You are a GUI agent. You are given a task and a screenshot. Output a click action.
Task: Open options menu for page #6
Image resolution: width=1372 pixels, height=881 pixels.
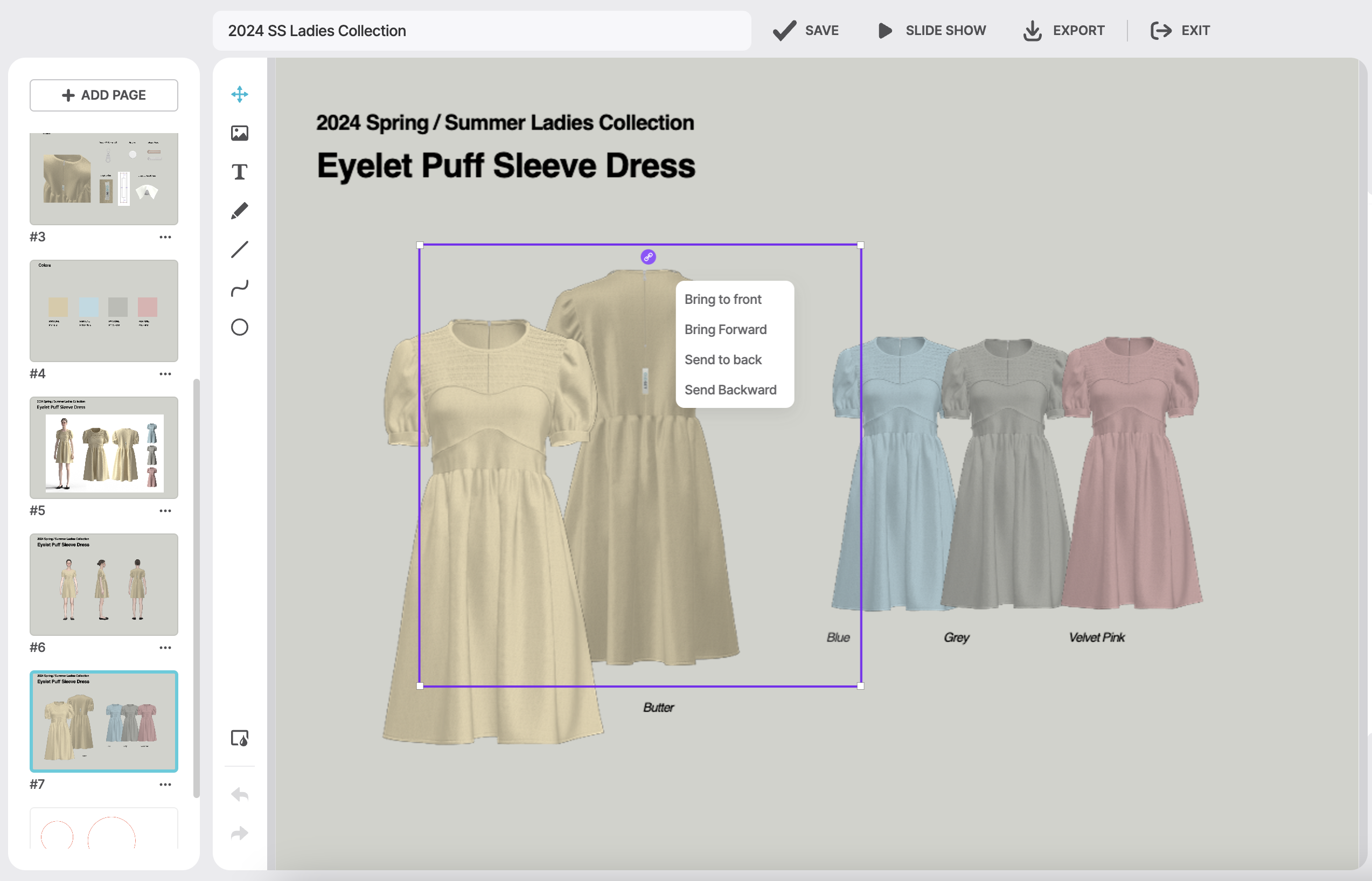pyautogui.click(x=165, y=648)
